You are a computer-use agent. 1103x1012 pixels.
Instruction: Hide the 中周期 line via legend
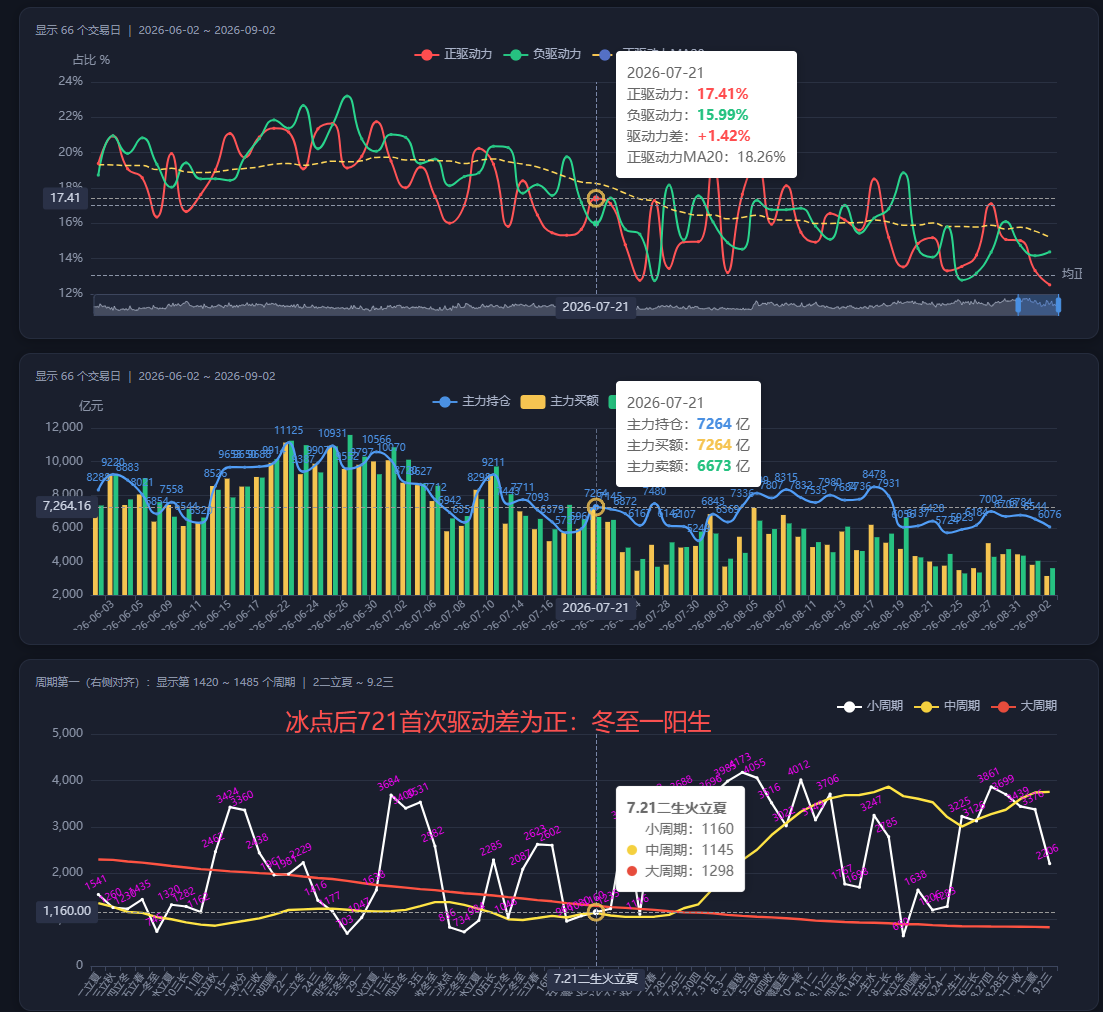click(947, 705)
